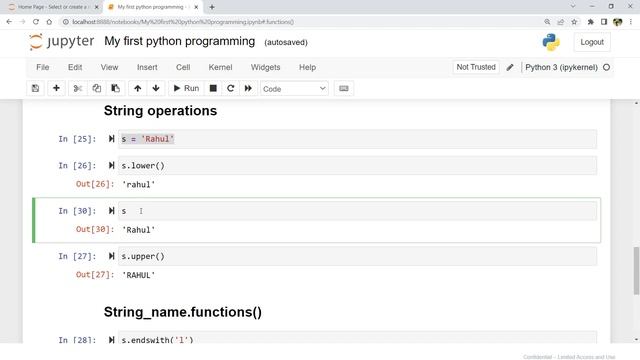Open the Cell menu
This screenshot has height=360, width=640.
point(183,67)
